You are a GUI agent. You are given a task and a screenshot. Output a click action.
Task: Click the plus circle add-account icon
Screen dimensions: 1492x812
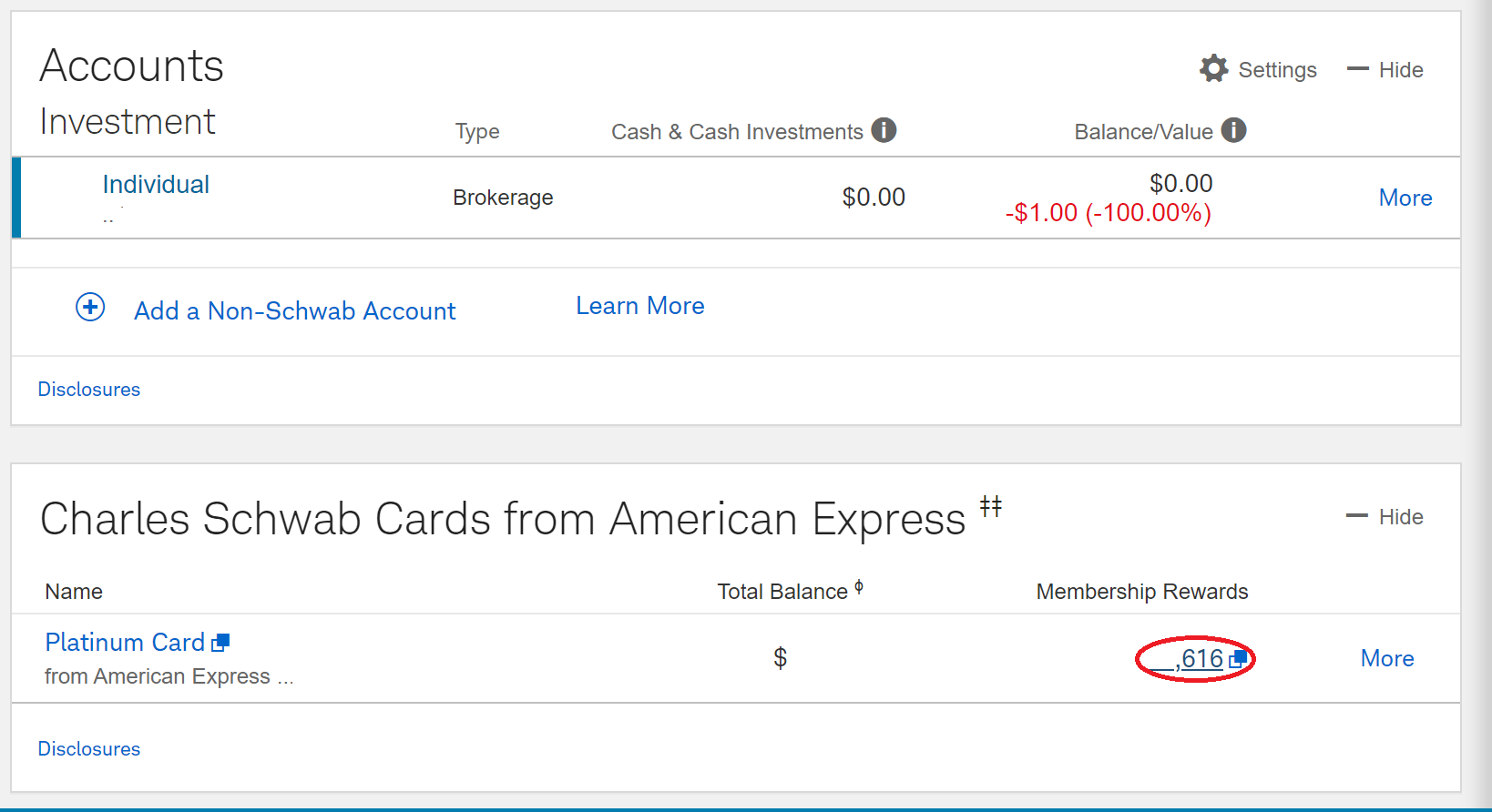tap(90, 307)
